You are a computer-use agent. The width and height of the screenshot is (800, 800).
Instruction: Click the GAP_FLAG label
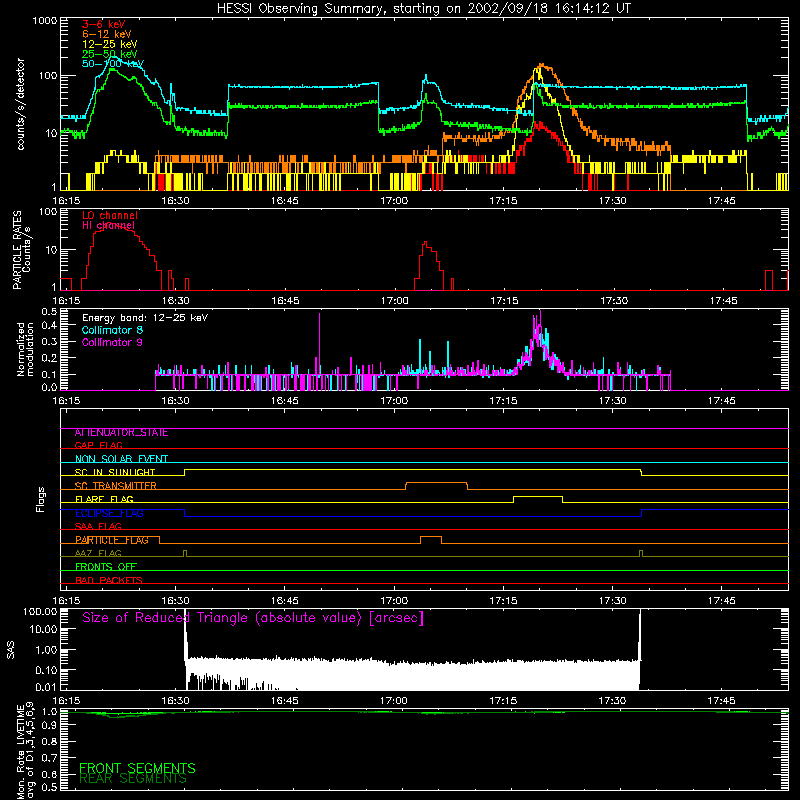(99, 445)
